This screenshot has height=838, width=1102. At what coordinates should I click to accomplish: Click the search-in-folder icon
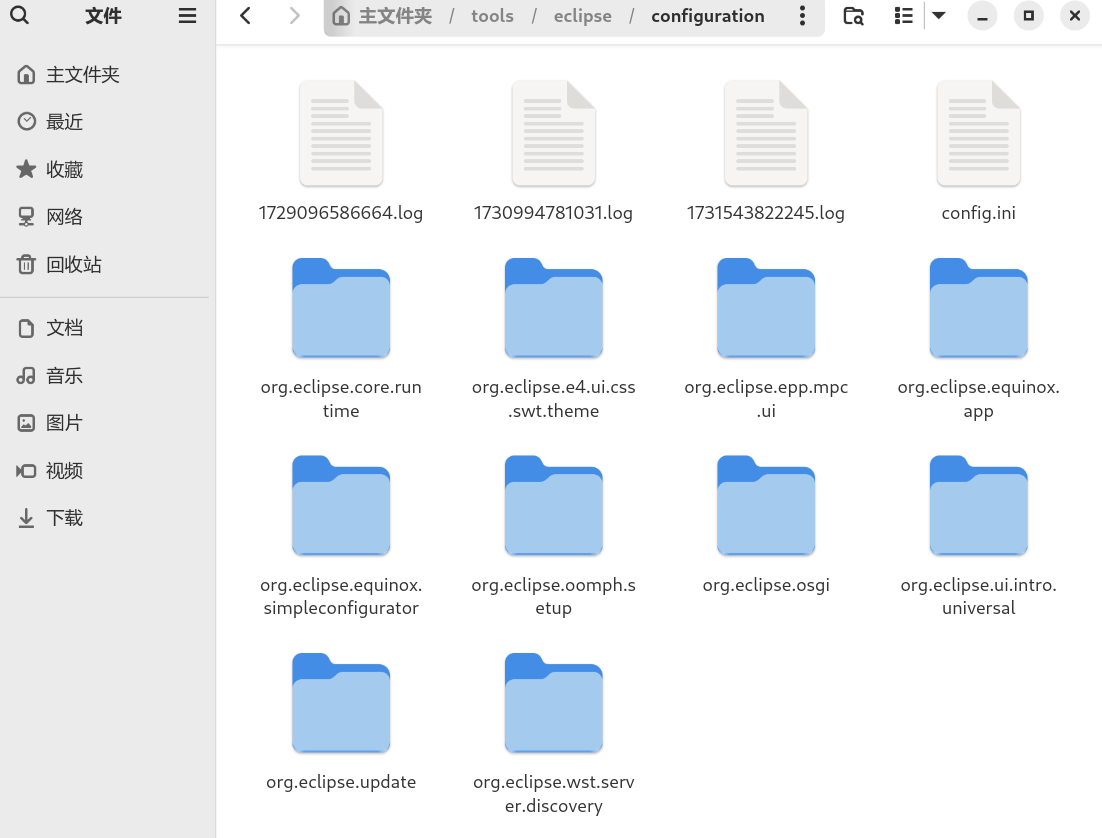coord(853,15)
